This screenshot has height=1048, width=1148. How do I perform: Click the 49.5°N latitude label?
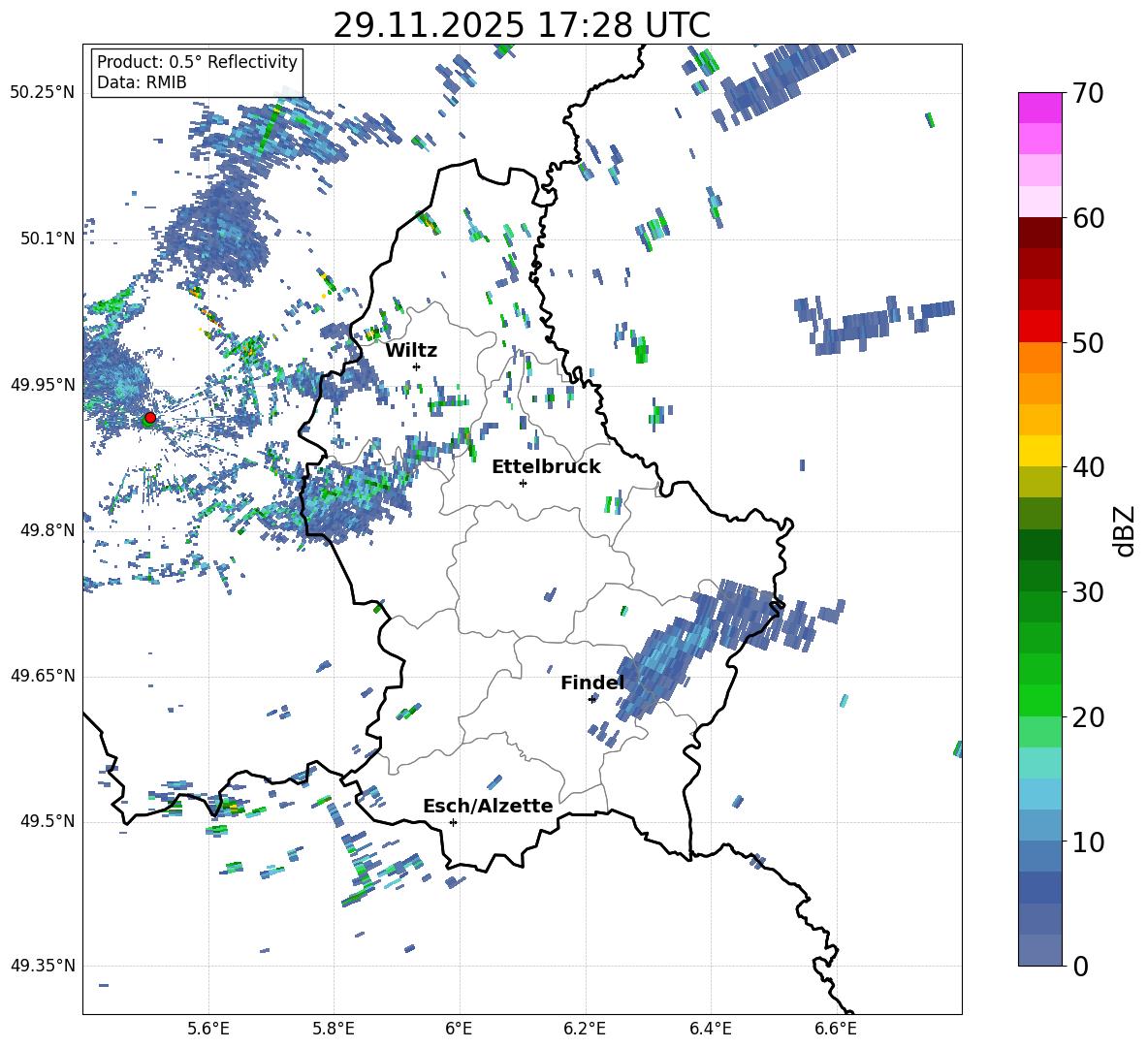tap(48, 822)
